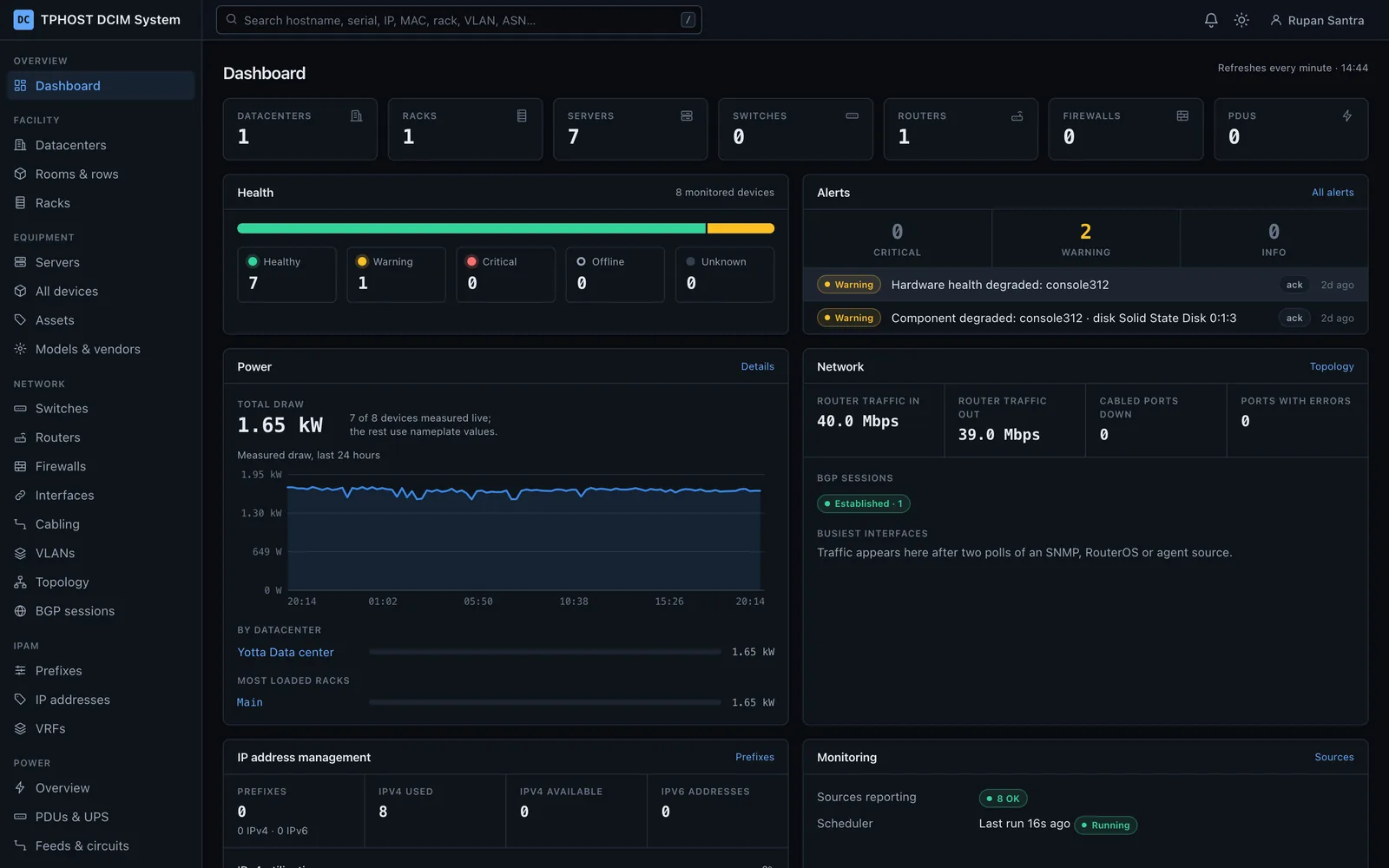The width and height of the screenshot is (1389, 868).
Task: Select the Dashboard menu item
Action: 101,86
